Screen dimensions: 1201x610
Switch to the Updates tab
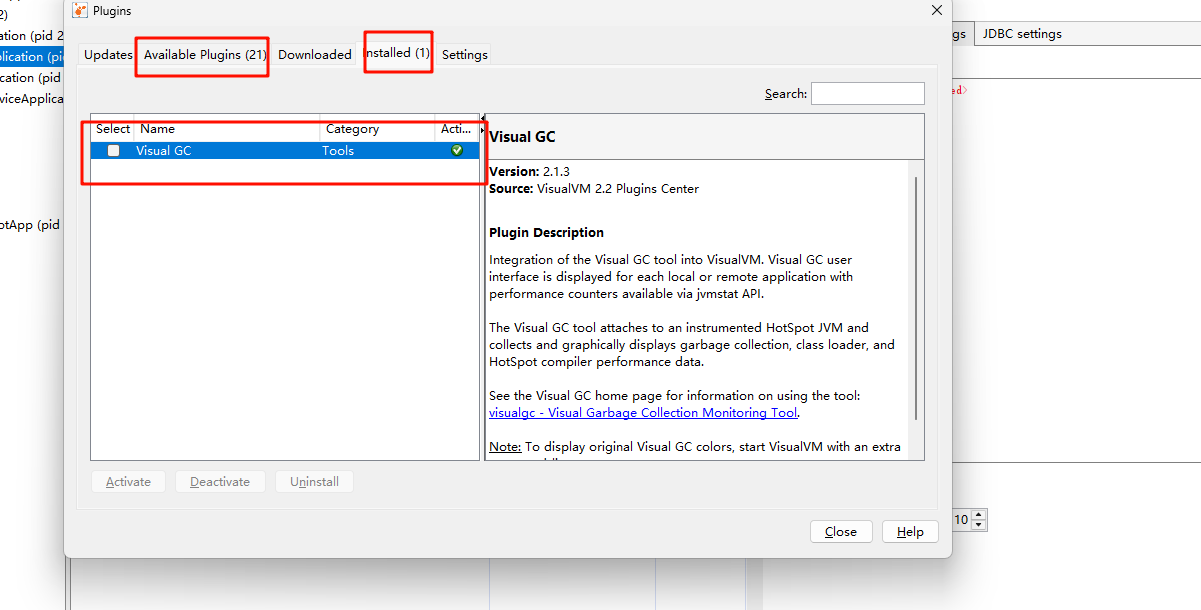108,55
